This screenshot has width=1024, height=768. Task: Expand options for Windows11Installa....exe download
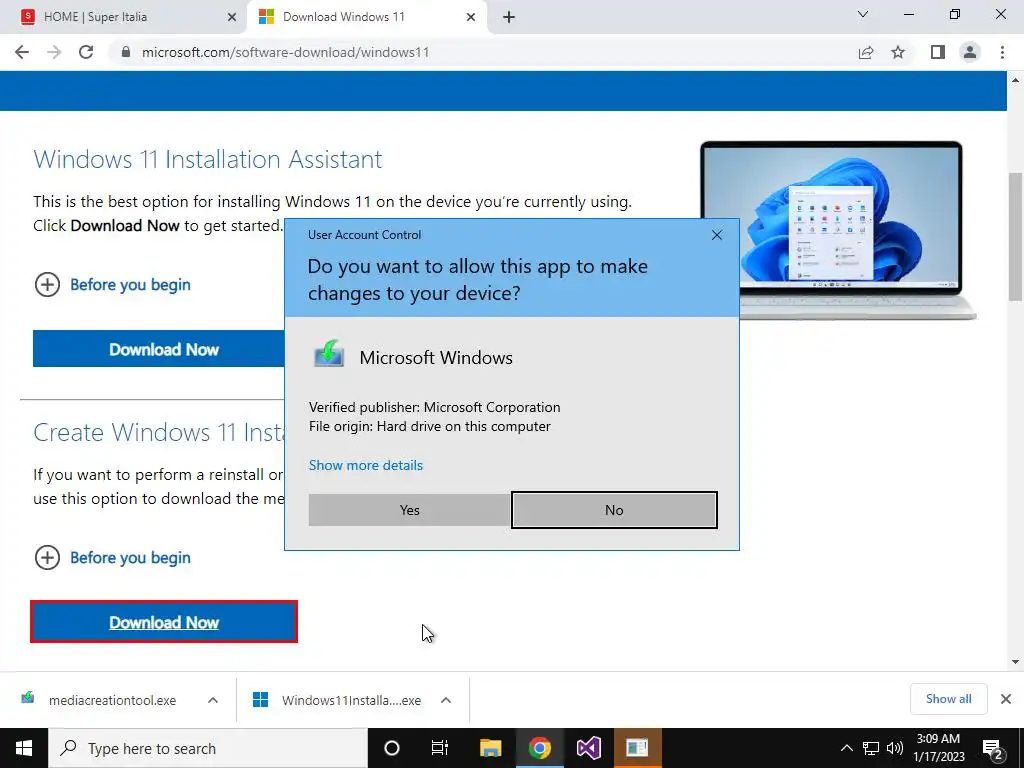(446, 700)
